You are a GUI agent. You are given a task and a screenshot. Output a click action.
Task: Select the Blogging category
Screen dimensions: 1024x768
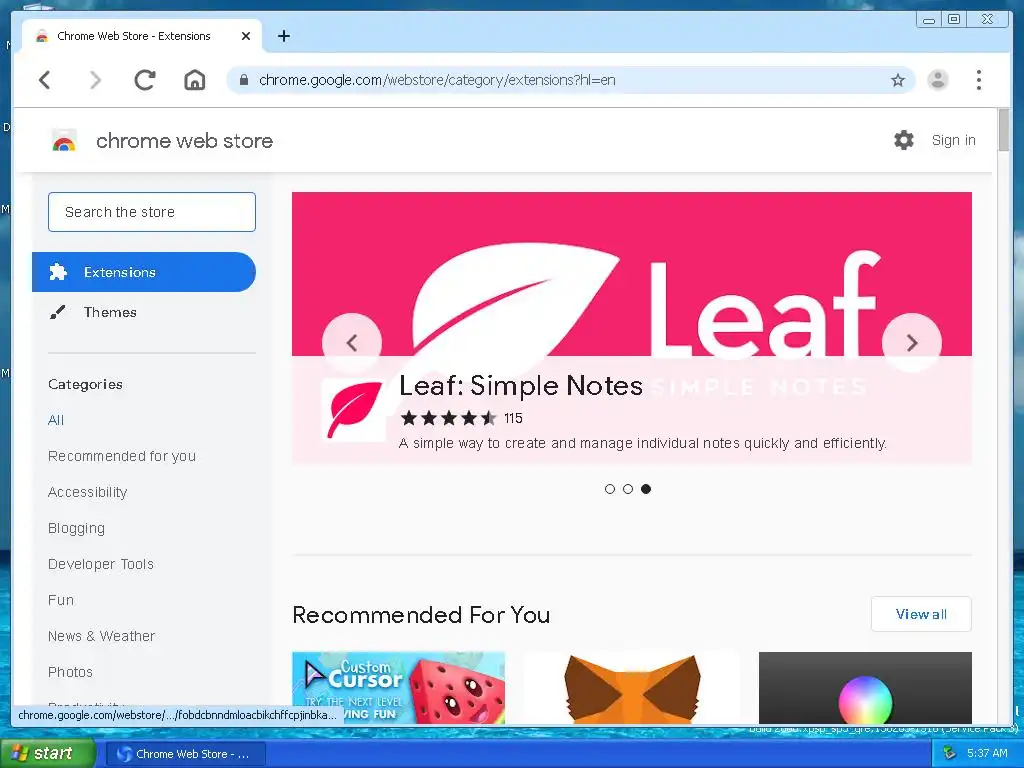point(76,528)
